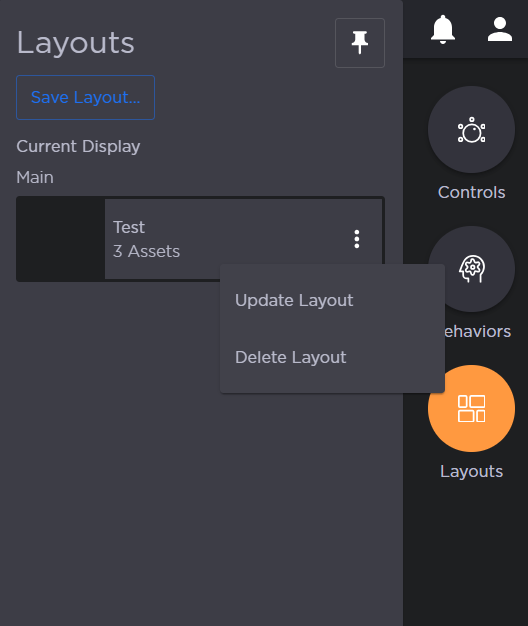Click the "Main" display label
Viewport: 528px width, 626px height.
click(35, 177)
